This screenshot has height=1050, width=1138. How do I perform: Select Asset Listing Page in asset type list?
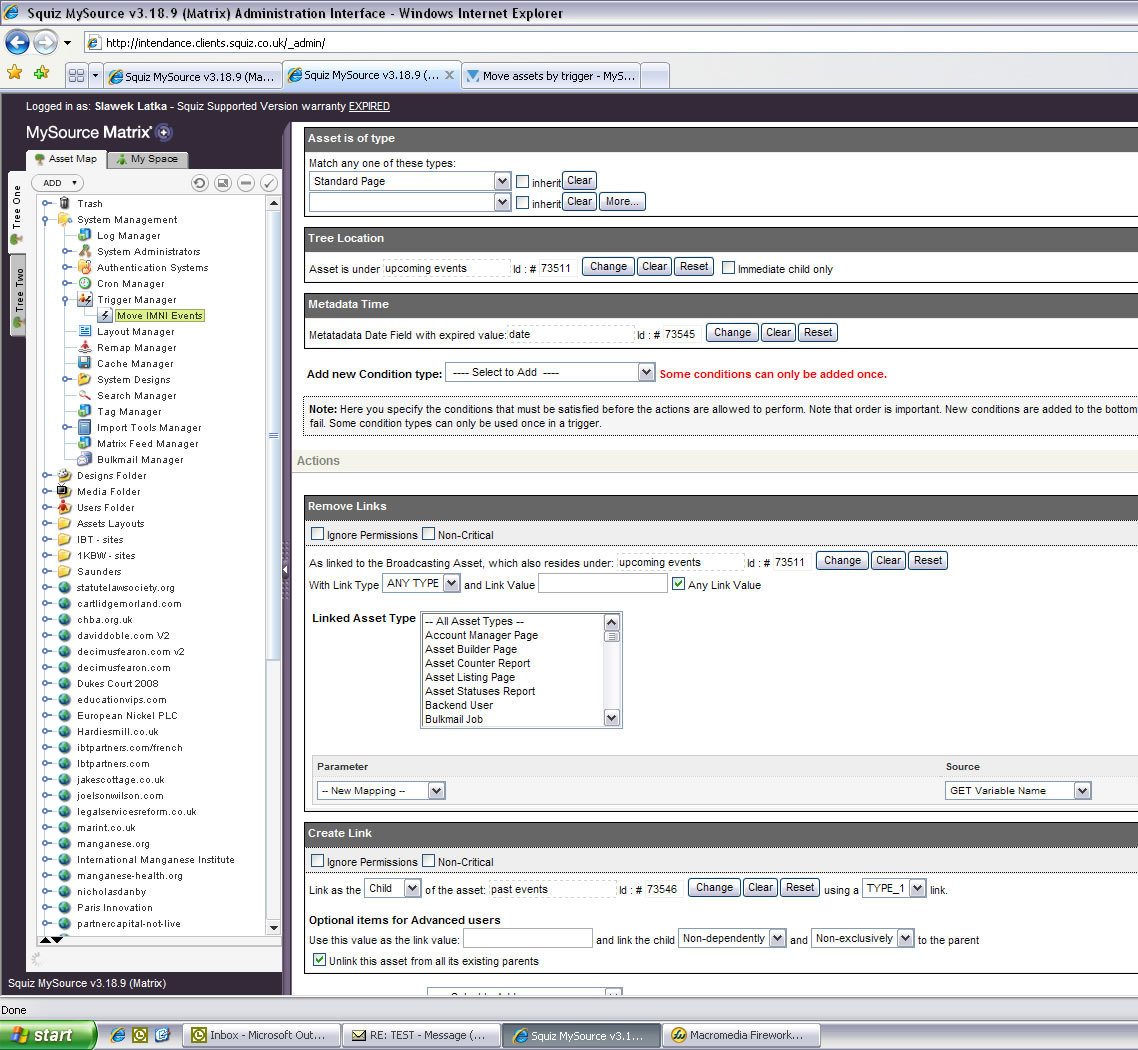[470, 677]
